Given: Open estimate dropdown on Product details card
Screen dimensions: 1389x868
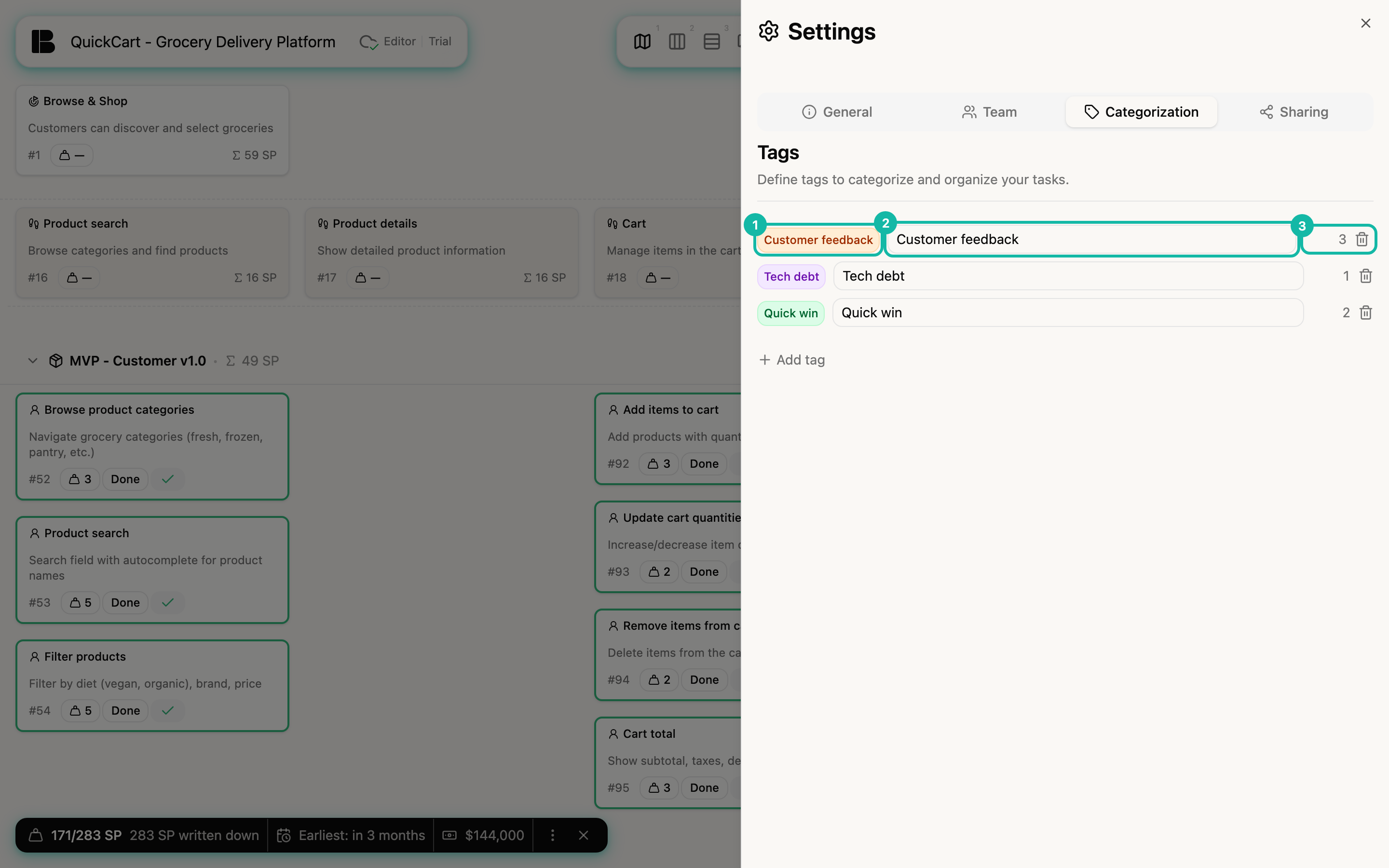Looking at the screenshot, I should tap(368, 277).
